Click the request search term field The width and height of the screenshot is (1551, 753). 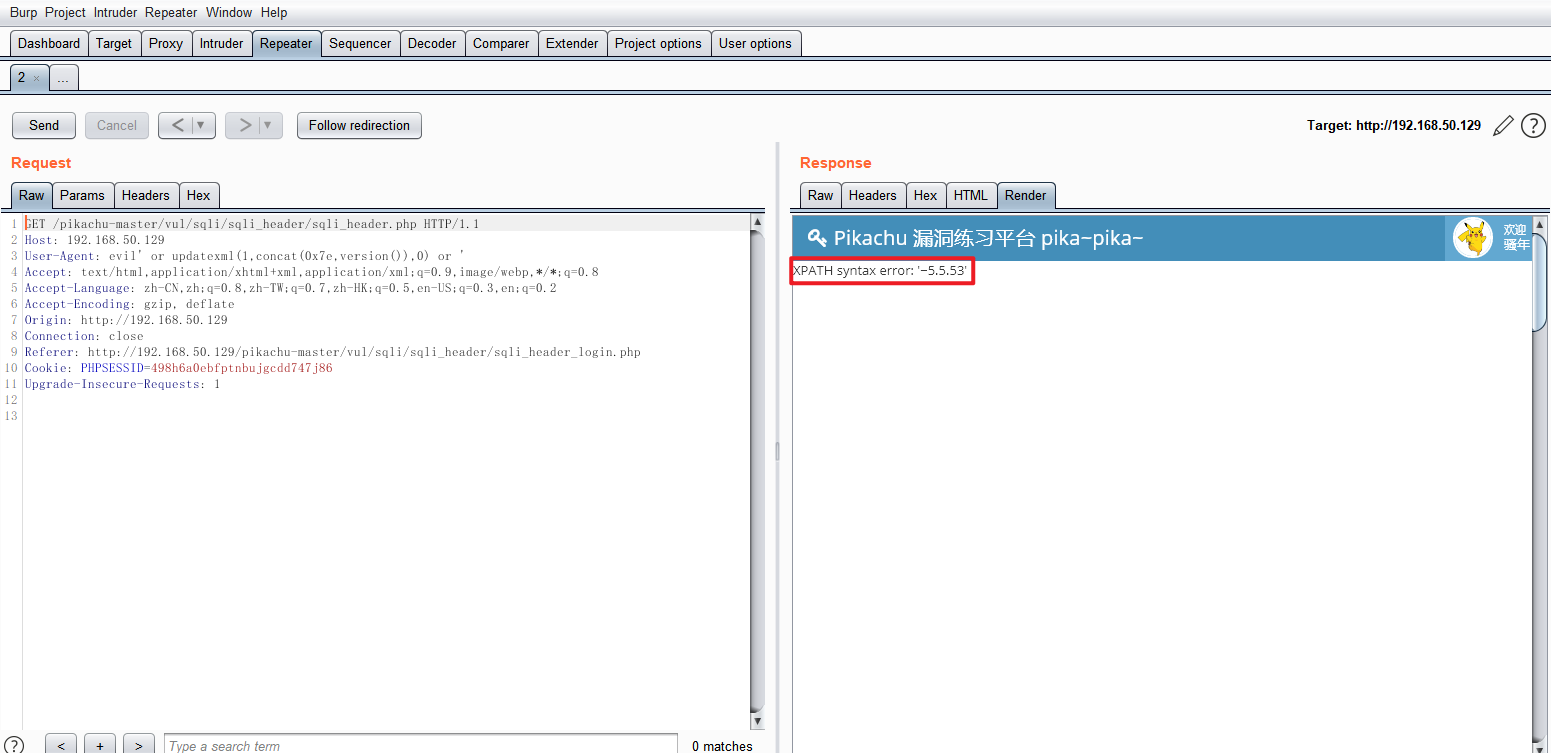click(x=421, y=746)
